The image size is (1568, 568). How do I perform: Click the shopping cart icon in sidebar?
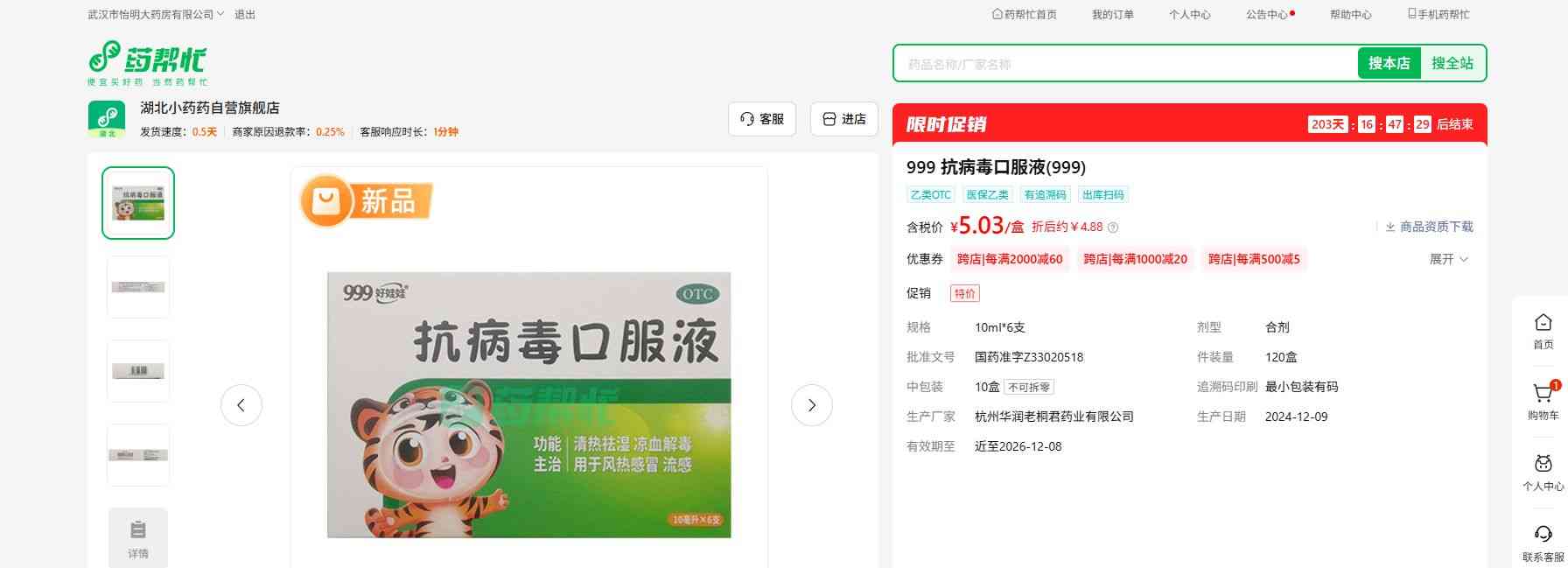[x=1543, y=394]
